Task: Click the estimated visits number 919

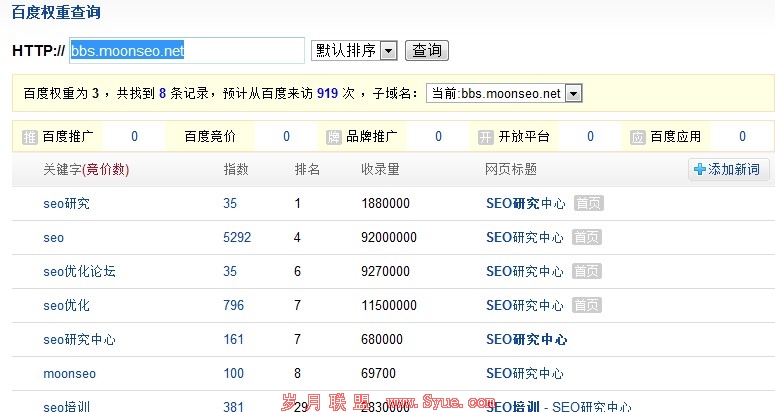Action: point(327,93)
